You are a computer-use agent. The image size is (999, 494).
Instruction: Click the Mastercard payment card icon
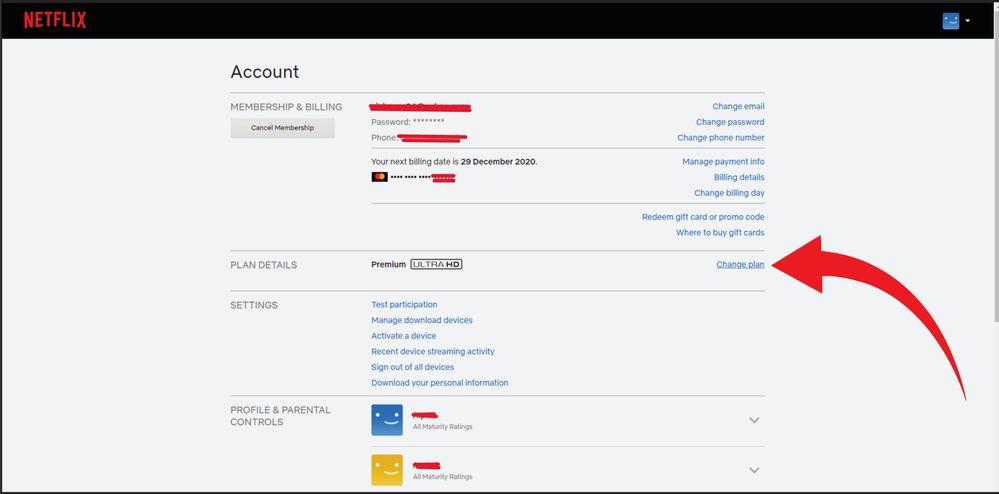[x=379, y=177]
